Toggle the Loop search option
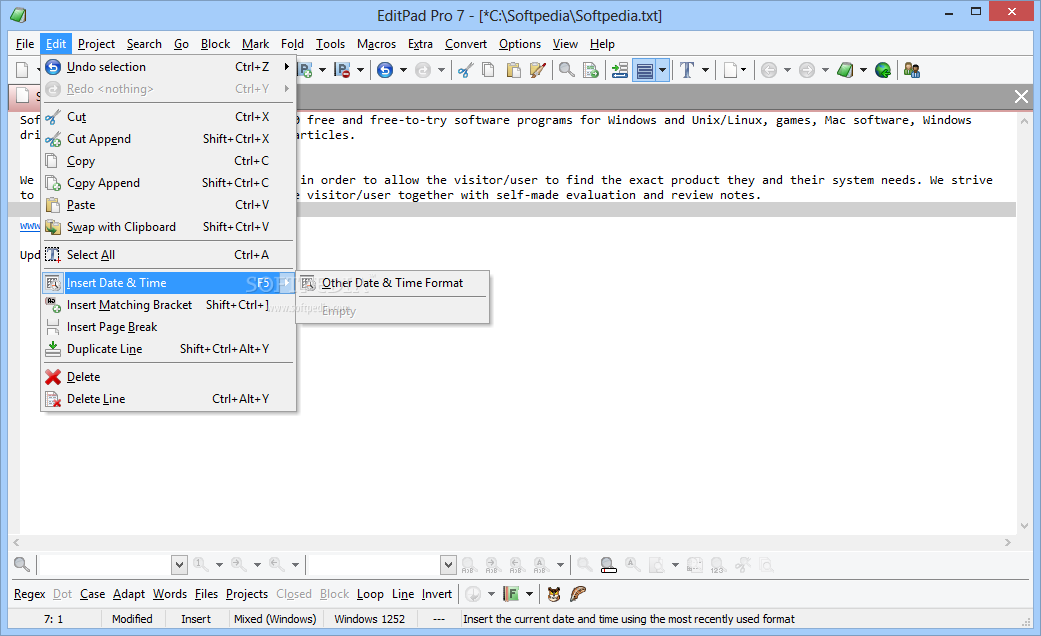Image resolution: width=1041 pixels, height=636 pixels. 370,594
